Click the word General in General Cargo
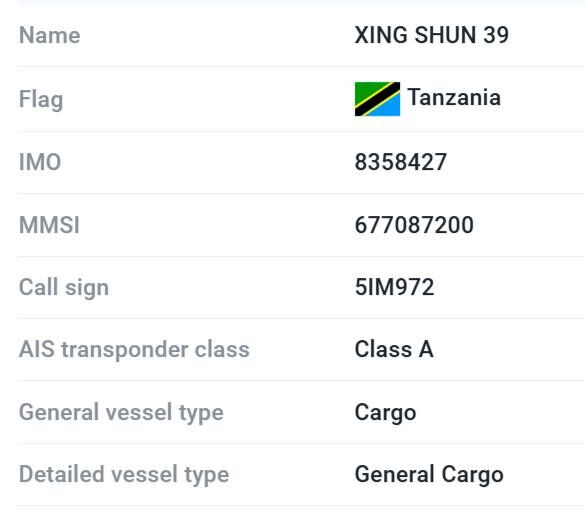 pyautogui.click(x=395, y=474)
